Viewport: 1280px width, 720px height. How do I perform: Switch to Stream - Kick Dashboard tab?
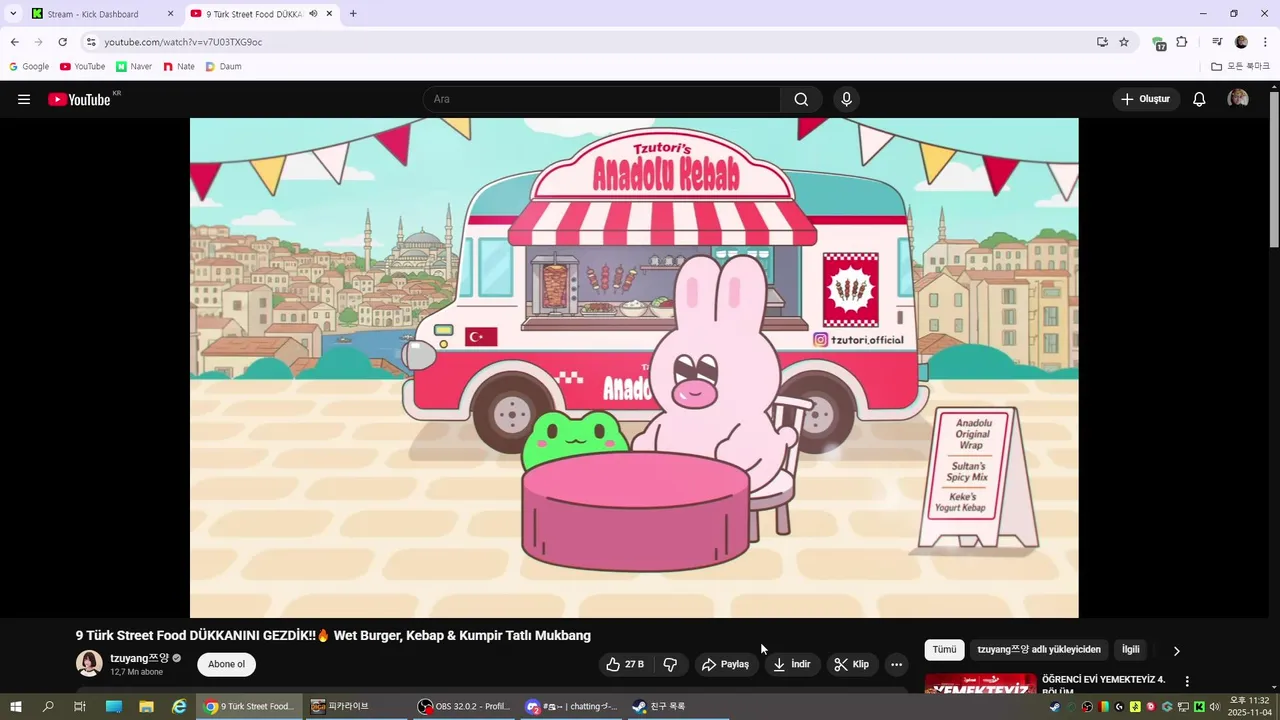pyautogui.click(x=101, y=14)
